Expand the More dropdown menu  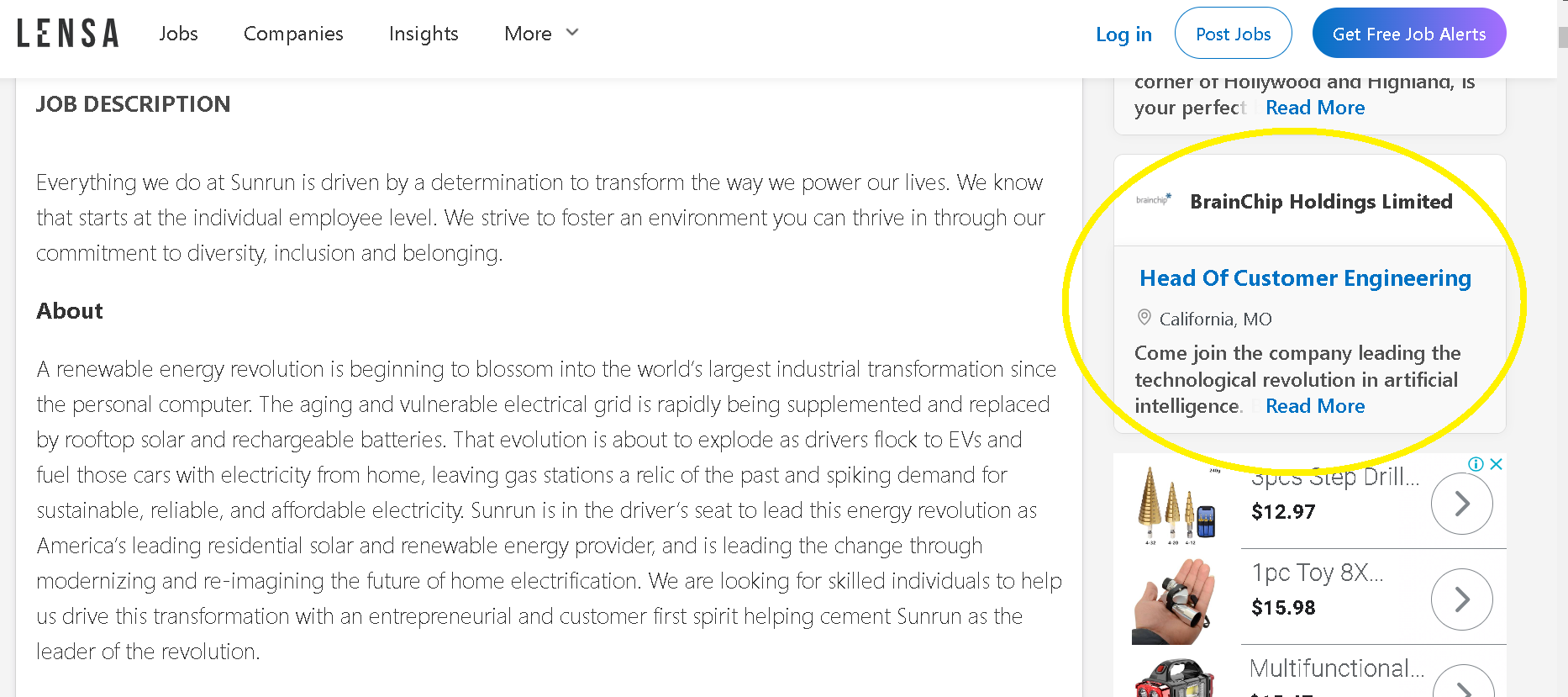[x=541, y=34]
